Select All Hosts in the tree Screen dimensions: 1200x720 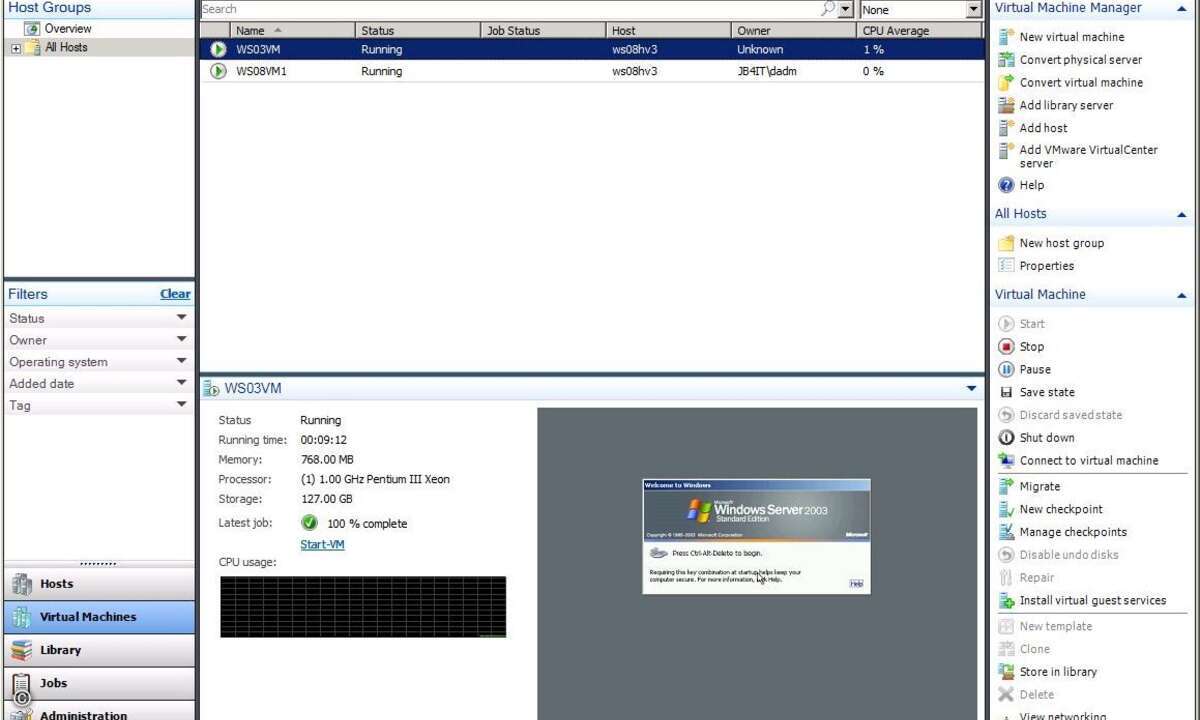pyautogui.click(x=66, y=48)
